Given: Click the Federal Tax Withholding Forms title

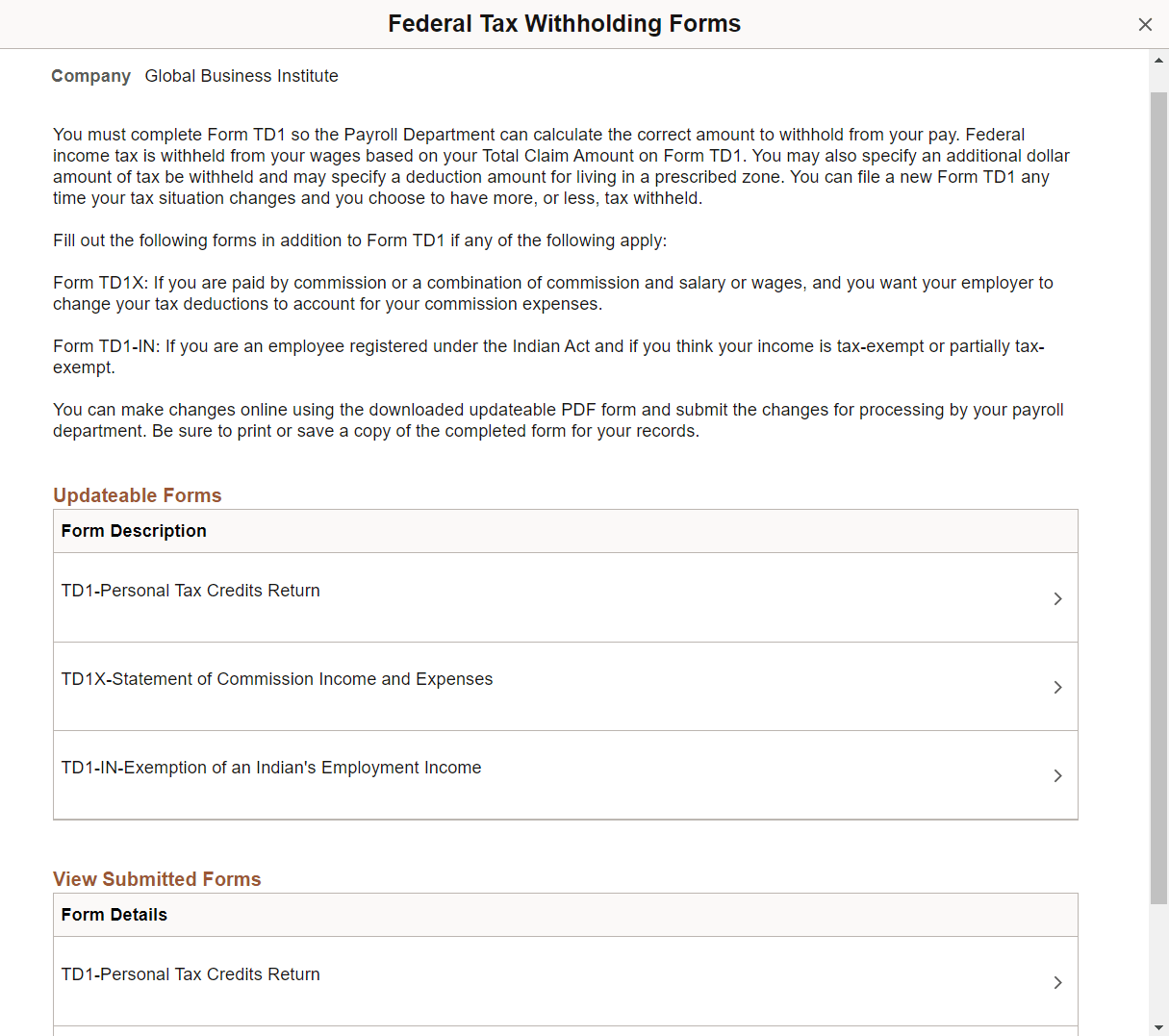Looking at the screenshot, I should pyautogui.click(x=564, y=23).
